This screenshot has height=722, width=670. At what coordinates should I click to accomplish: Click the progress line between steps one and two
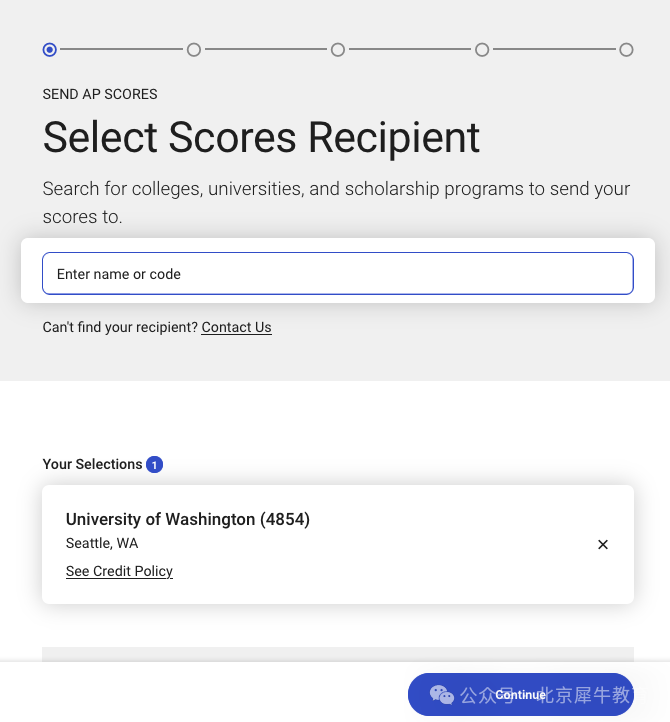tap(122, 49)
